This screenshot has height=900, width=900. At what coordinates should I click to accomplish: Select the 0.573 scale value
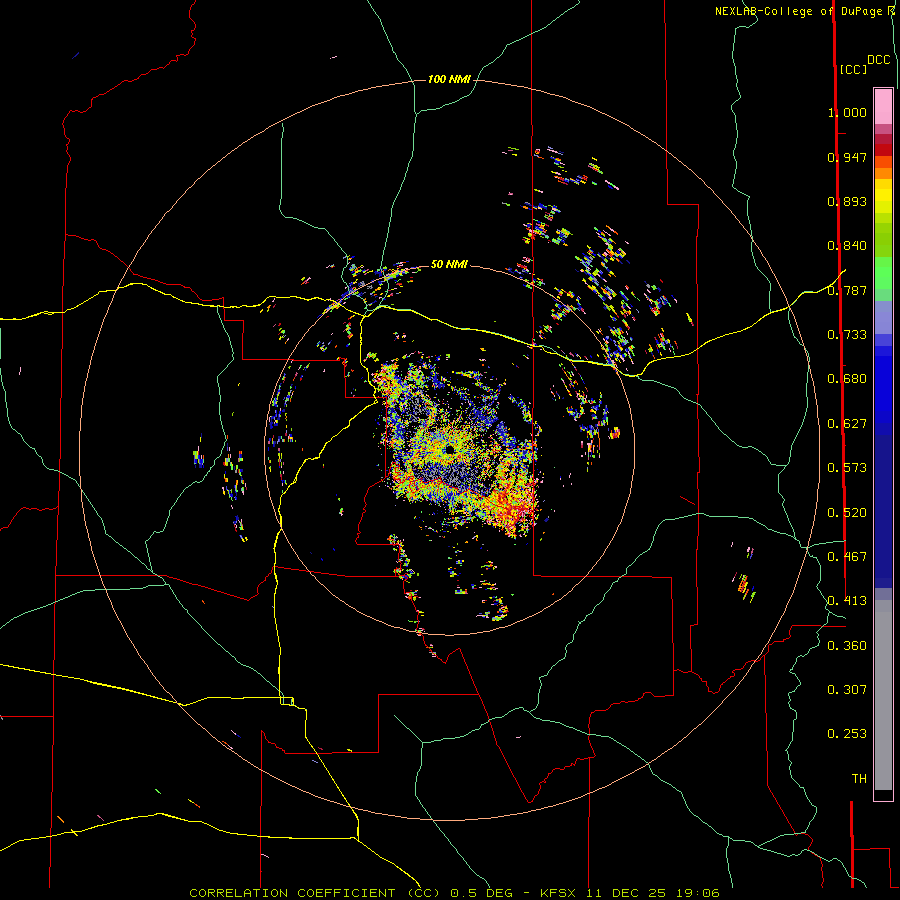pos(847,468)
